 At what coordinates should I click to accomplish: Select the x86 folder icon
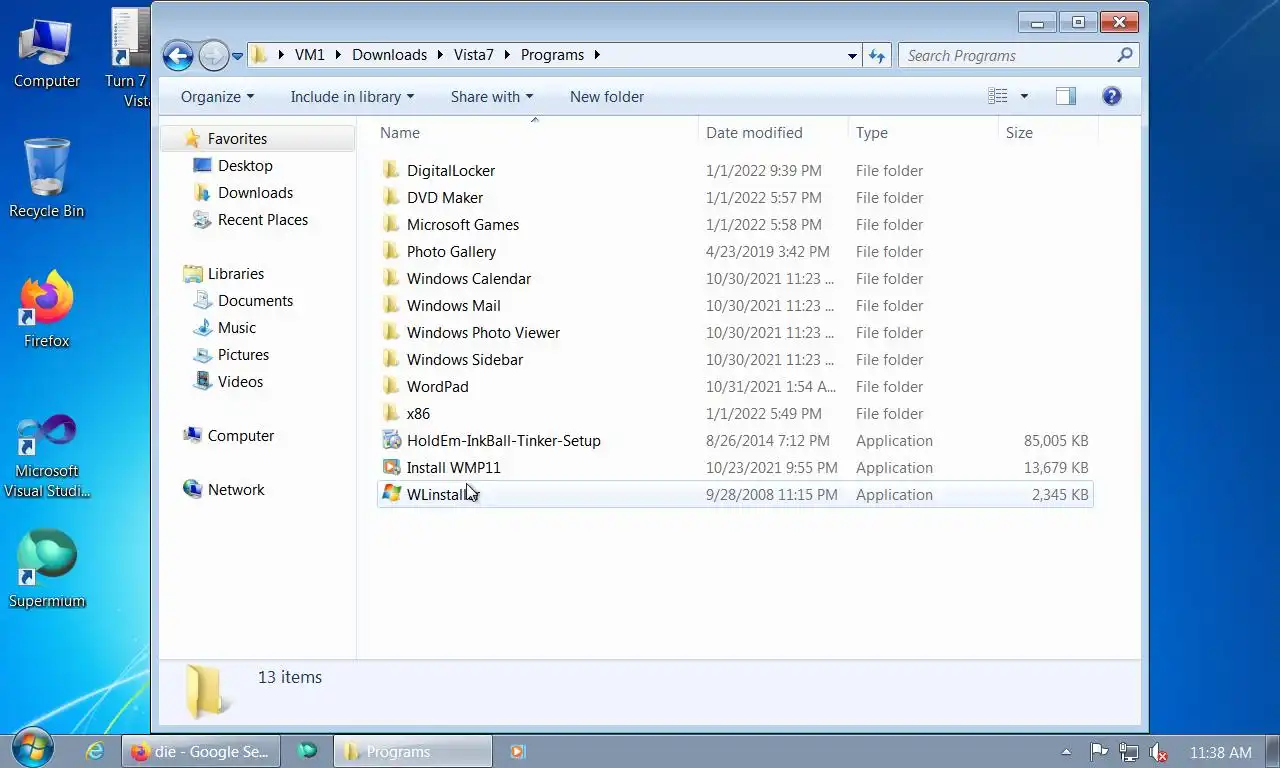click(x=391, y=413)
